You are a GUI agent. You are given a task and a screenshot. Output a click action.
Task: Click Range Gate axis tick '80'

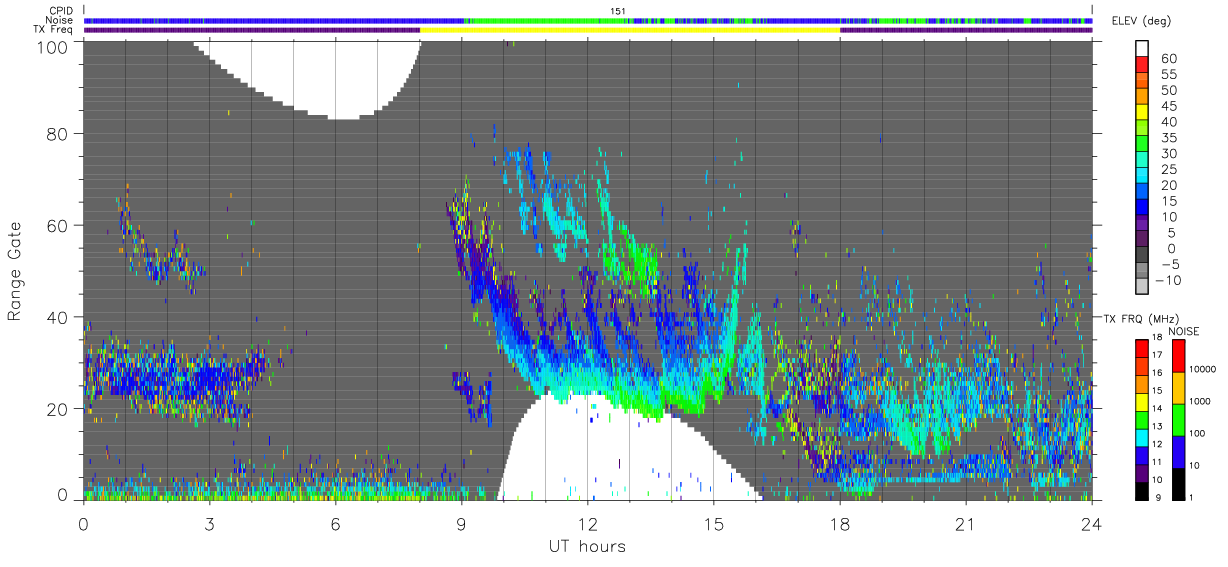pos(59,134)
